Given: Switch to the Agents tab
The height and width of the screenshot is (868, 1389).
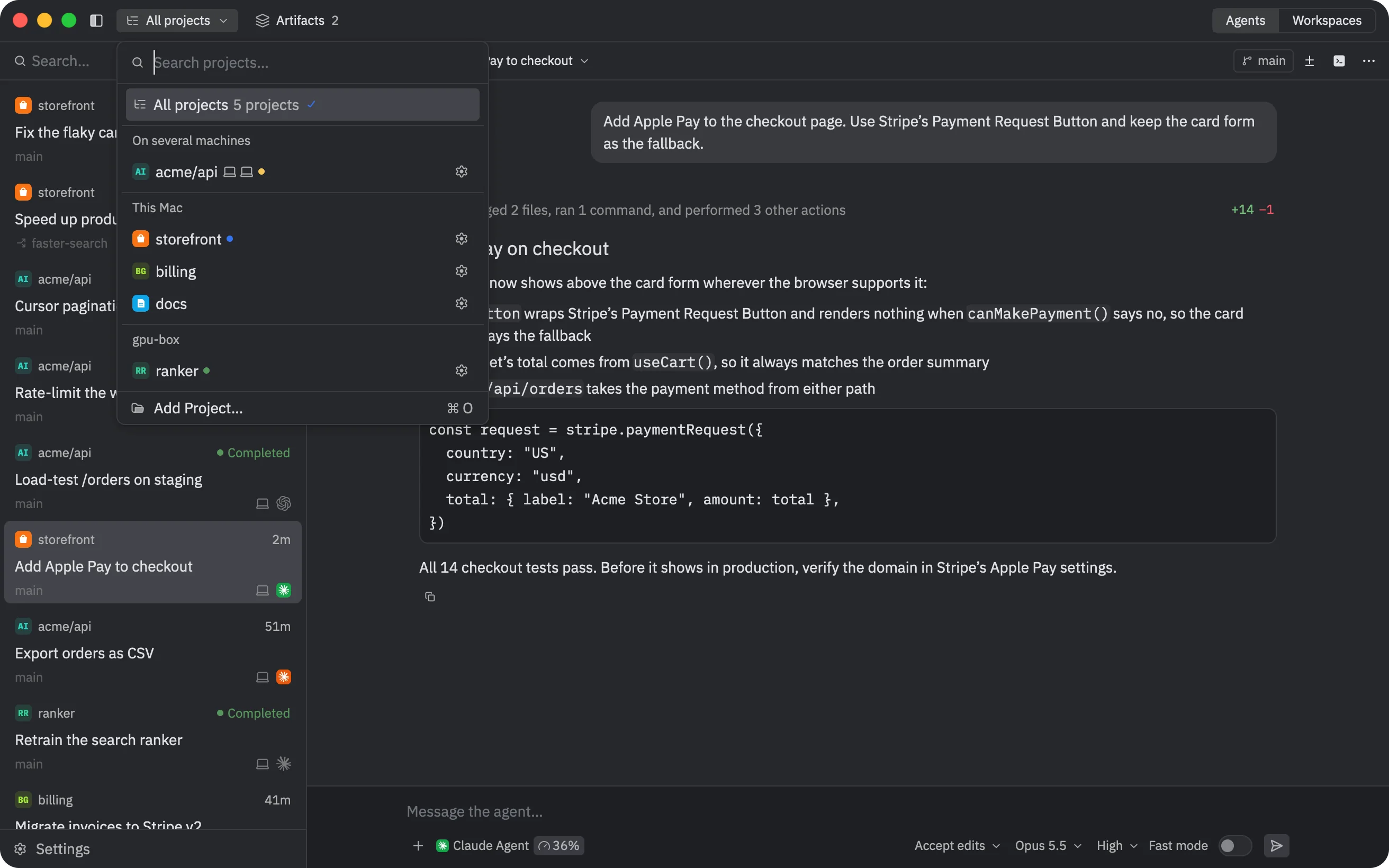Looking at the screenshot, I should pyautogui.click(x=1245, y=21).
